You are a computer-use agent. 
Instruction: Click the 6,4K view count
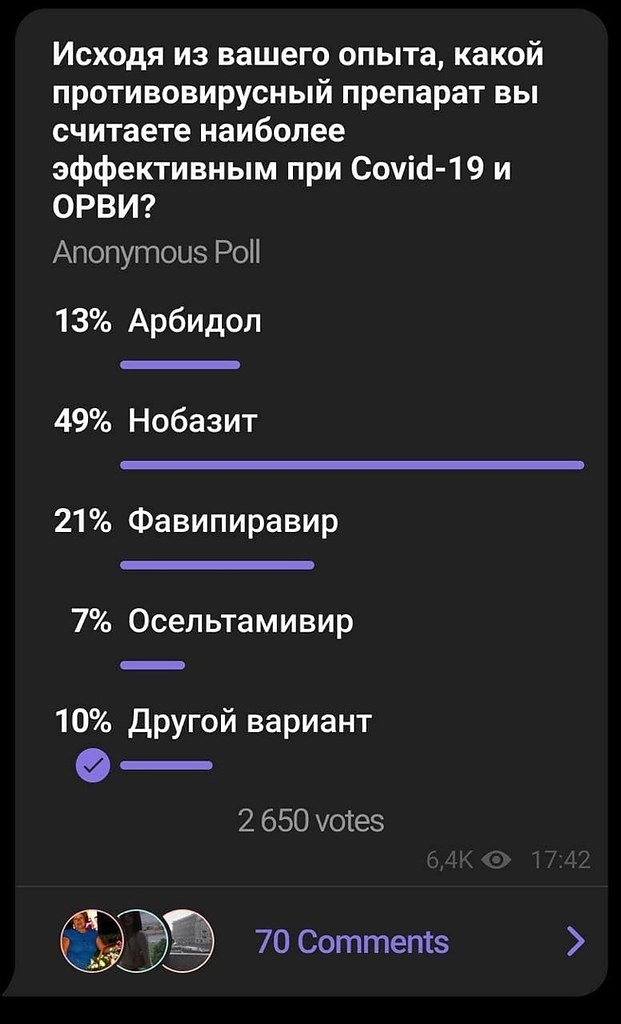click(x=451, y=860)
